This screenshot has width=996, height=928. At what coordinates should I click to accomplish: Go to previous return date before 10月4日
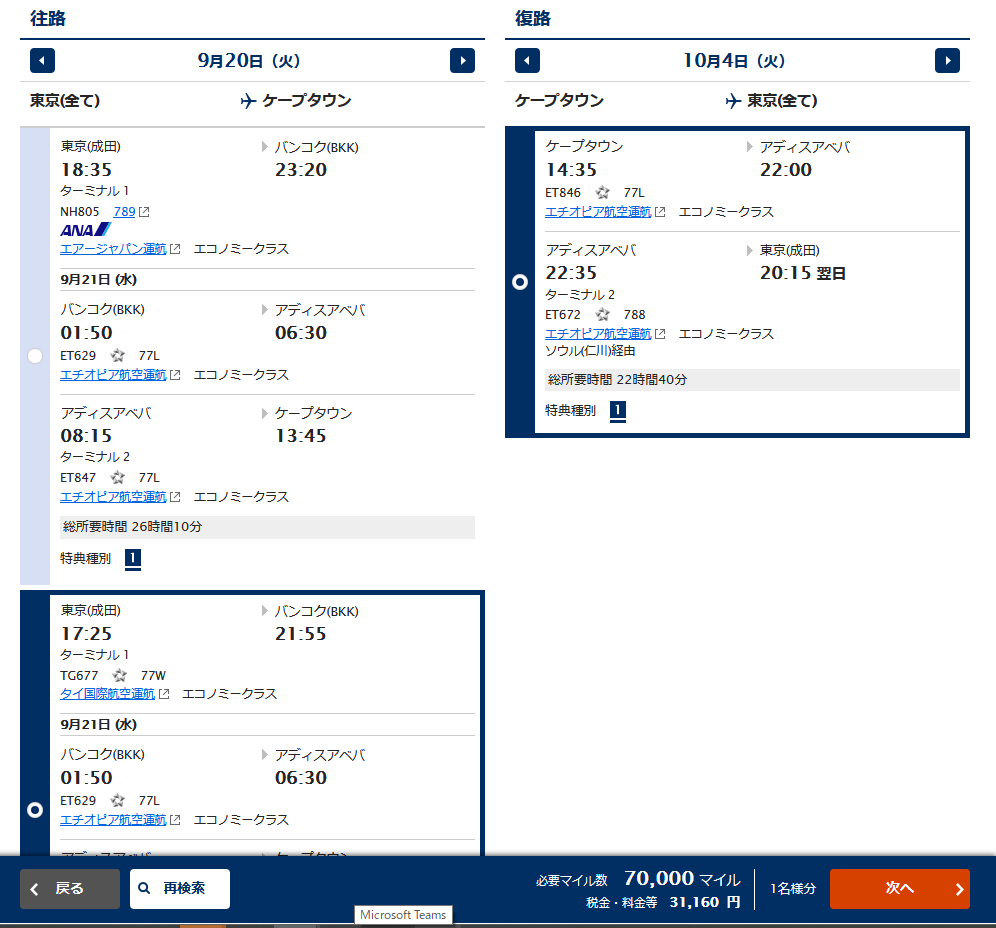pos(527,61)
